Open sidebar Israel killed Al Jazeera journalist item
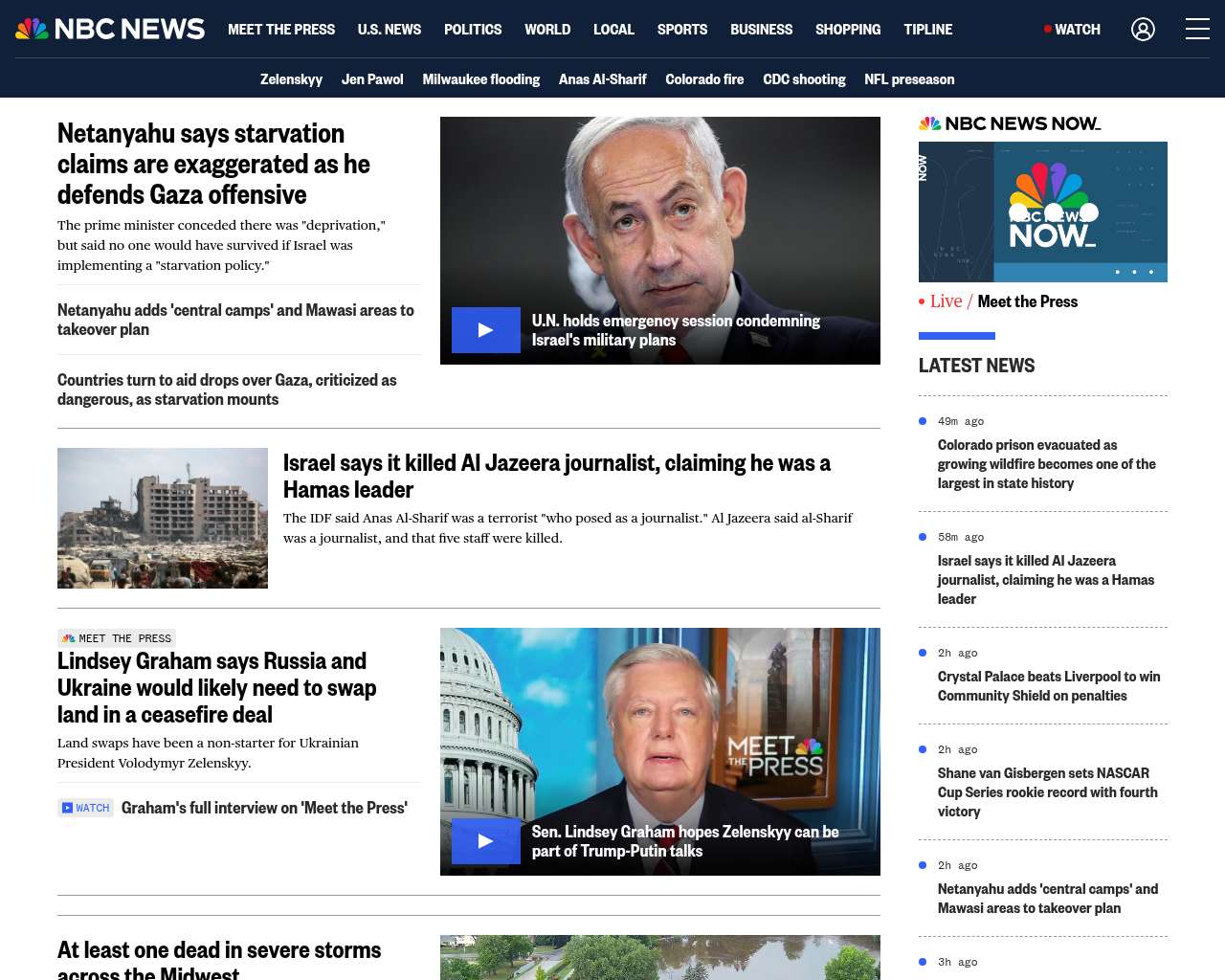Image resolution: width=1225 pixels, height=980 pixels. (1046, 580)
